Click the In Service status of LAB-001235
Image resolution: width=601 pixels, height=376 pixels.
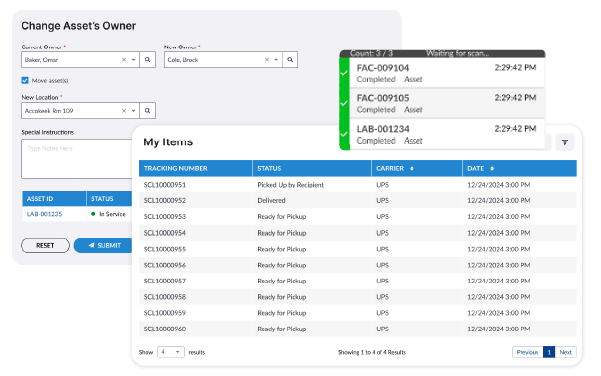pos(108,214)
